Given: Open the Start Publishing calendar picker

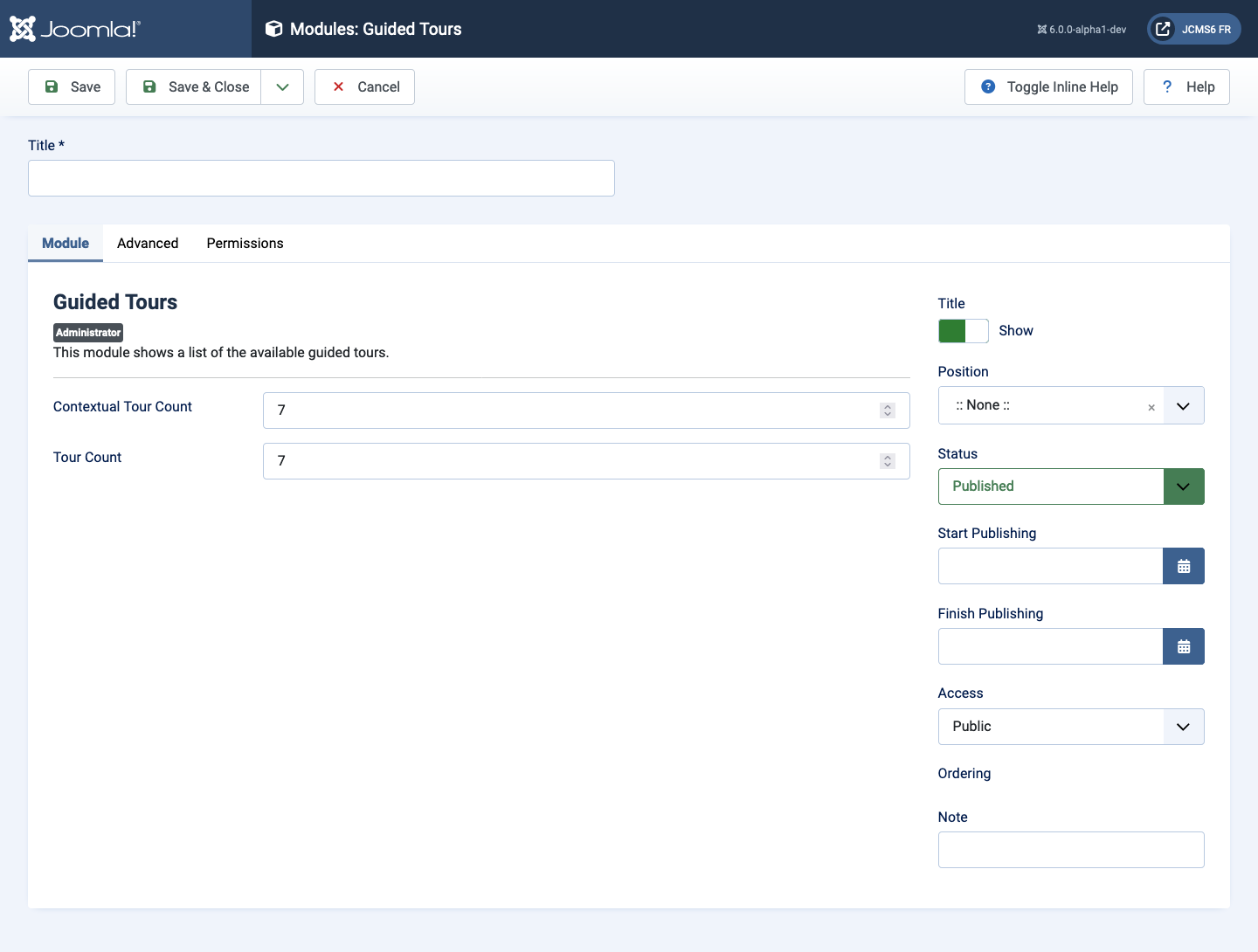Looking at the screenshot, I should click(1184, 566).
